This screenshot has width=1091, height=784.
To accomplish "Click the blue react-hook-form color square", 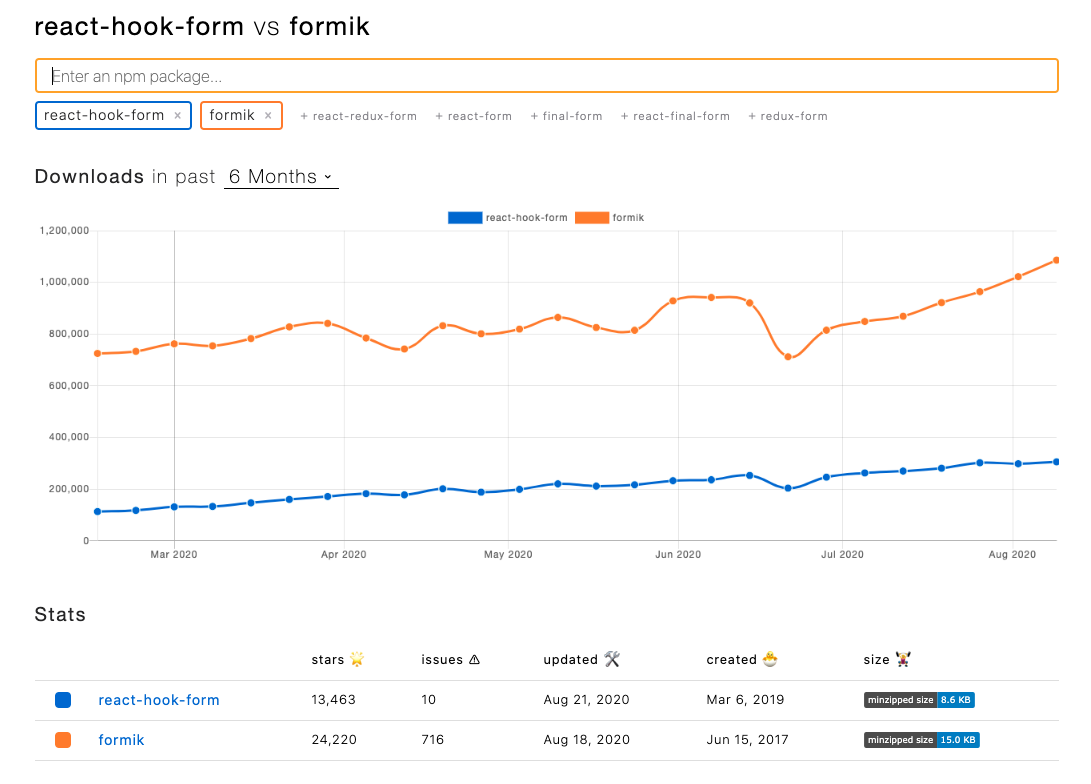I will (x=63, y=700).
